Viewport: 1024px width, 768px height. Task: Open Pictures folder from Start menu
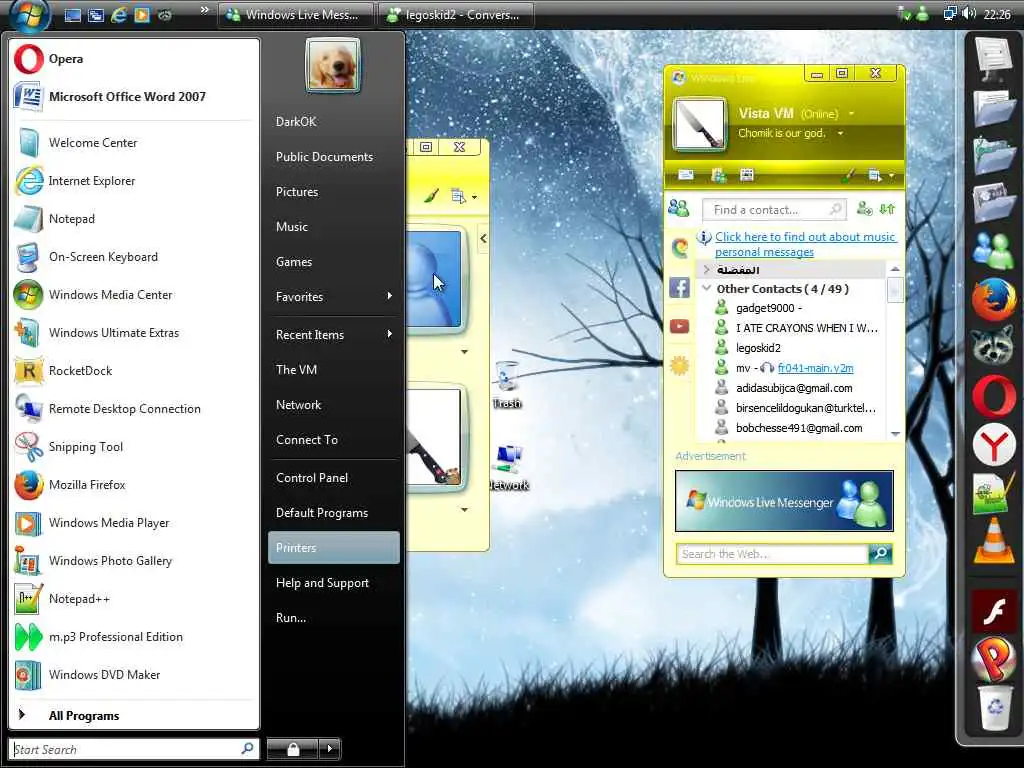[x=297, y=191]
